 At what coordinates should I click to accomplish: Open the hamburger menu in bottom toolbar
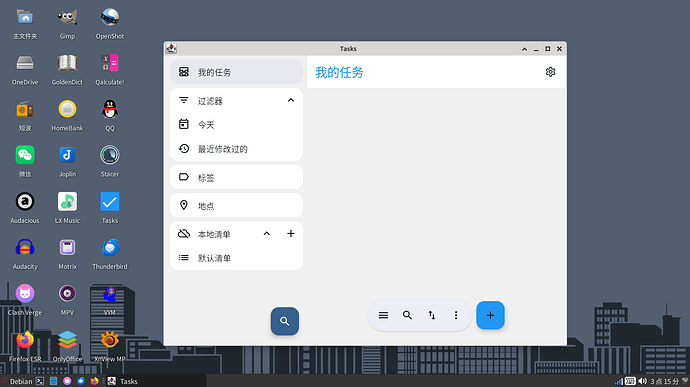pyautogui.click(x=383, y=315)
